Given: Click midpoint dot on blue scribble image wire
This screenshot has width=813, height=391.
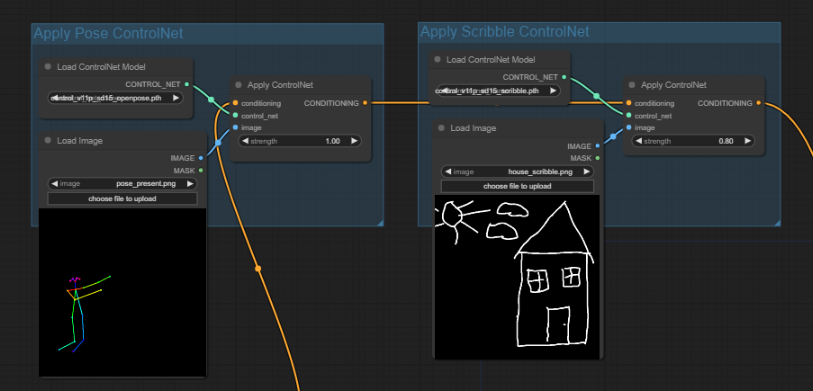Looking at the screenshot, I should pos(613,136).
